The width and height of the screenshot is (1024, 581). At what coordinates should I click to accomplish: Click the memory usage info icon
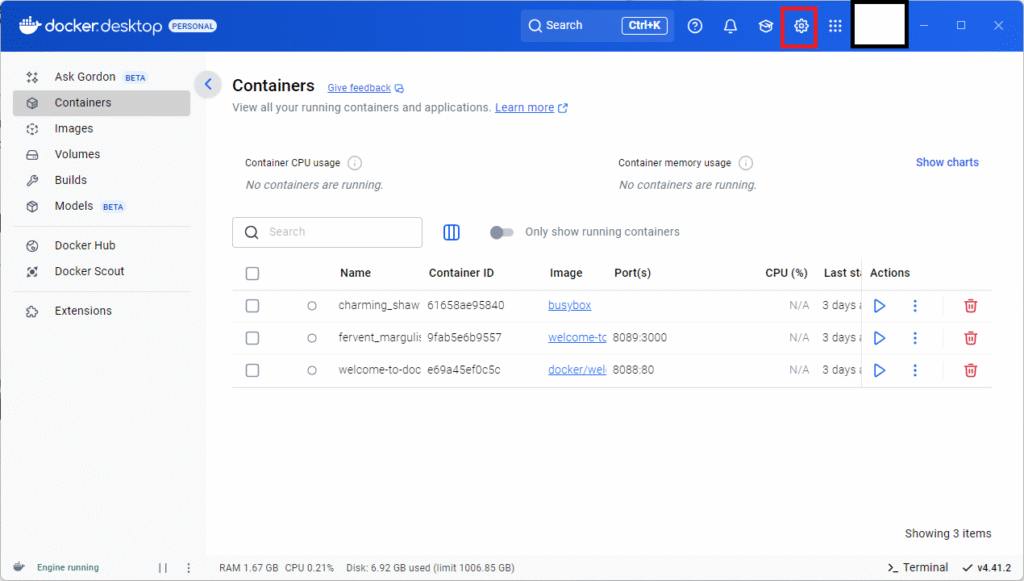745,163
